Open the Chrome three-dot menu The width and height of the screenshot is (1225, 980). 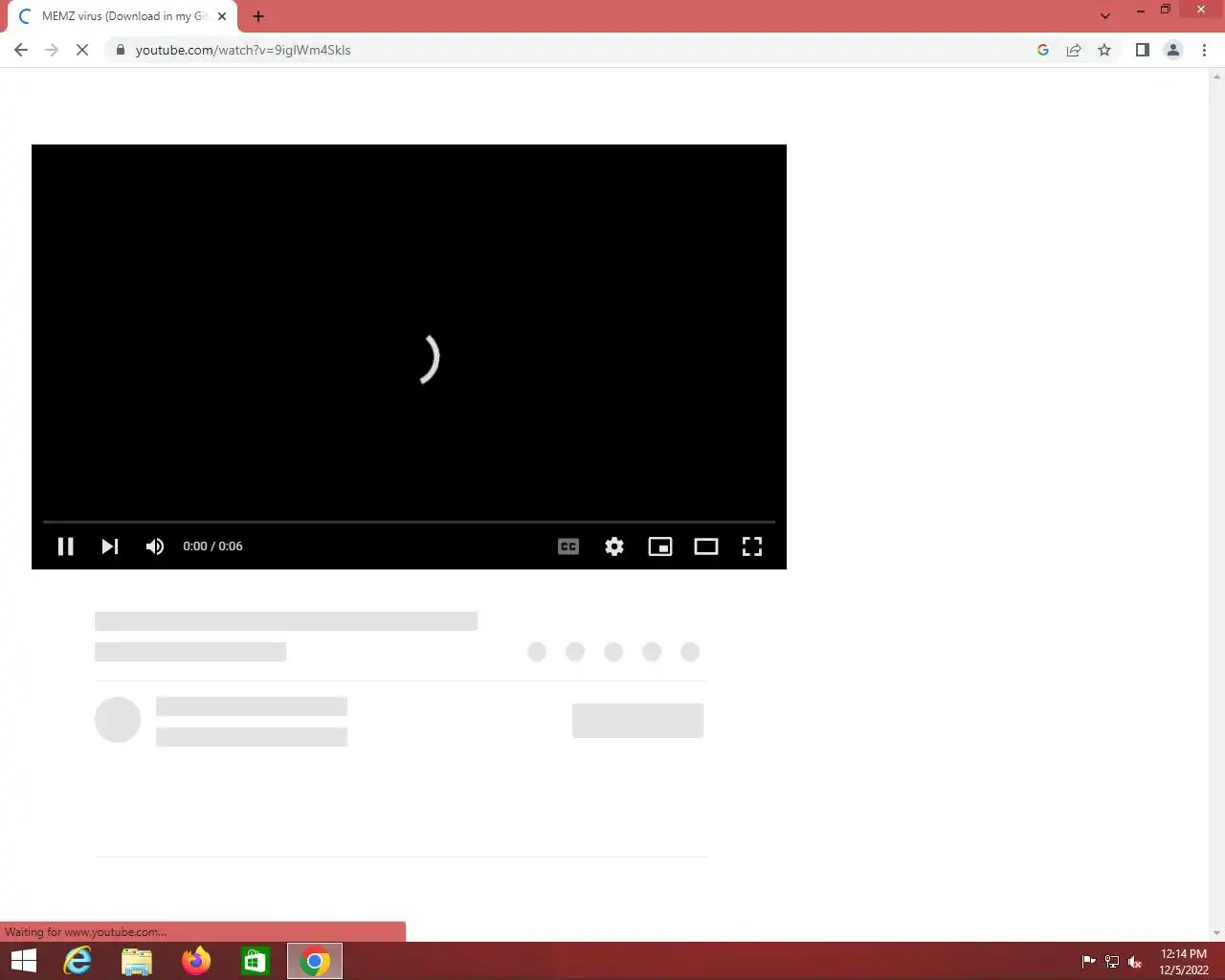1204,50
